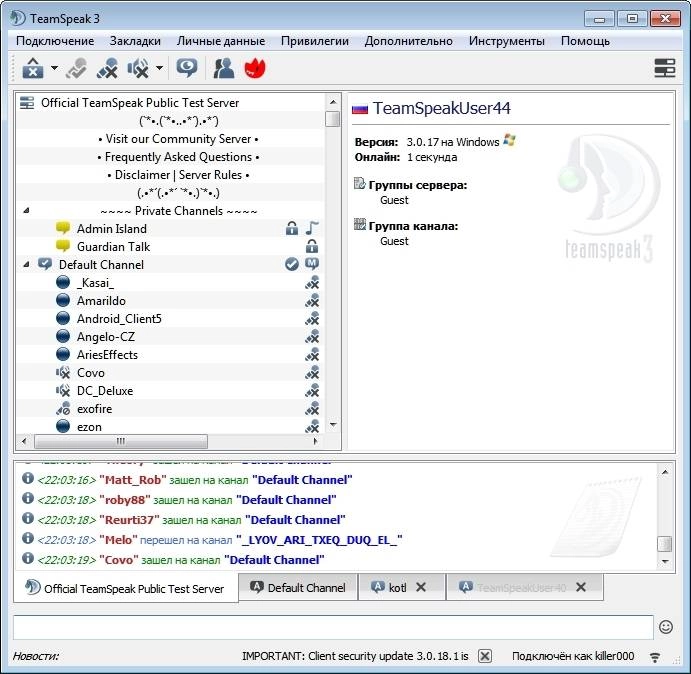Click the horizontal scroll right arrow of tree
The image size is (691, 674).
click(x=315, y=441)
